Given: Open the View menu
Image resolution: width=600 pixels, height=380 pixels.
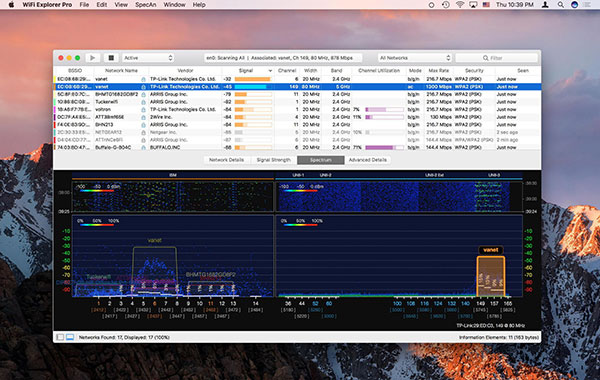Looking at the screenshot, I should [121, 5].
